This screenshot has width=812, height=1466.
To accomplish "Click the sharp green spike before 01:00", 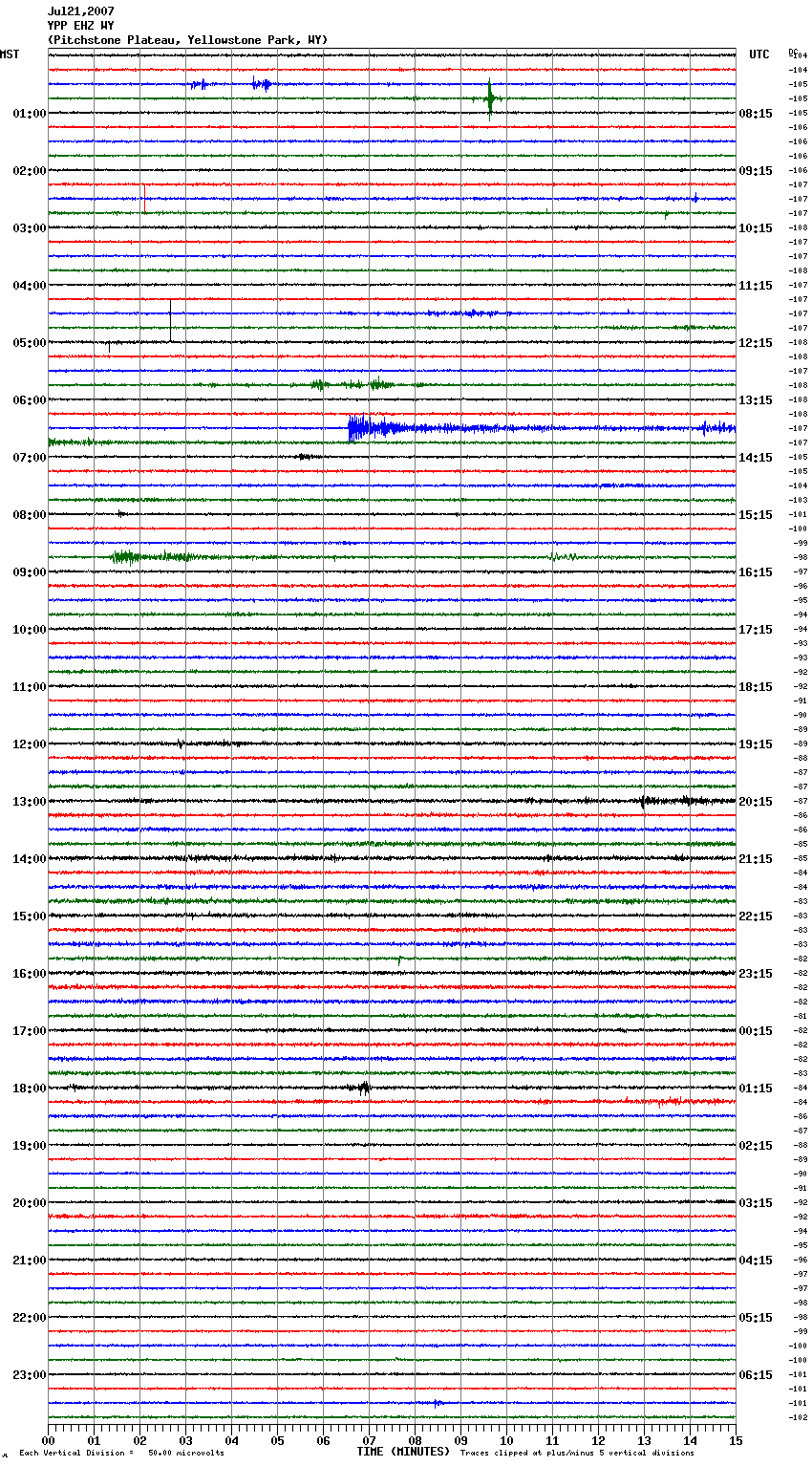I will coord(490,98).
